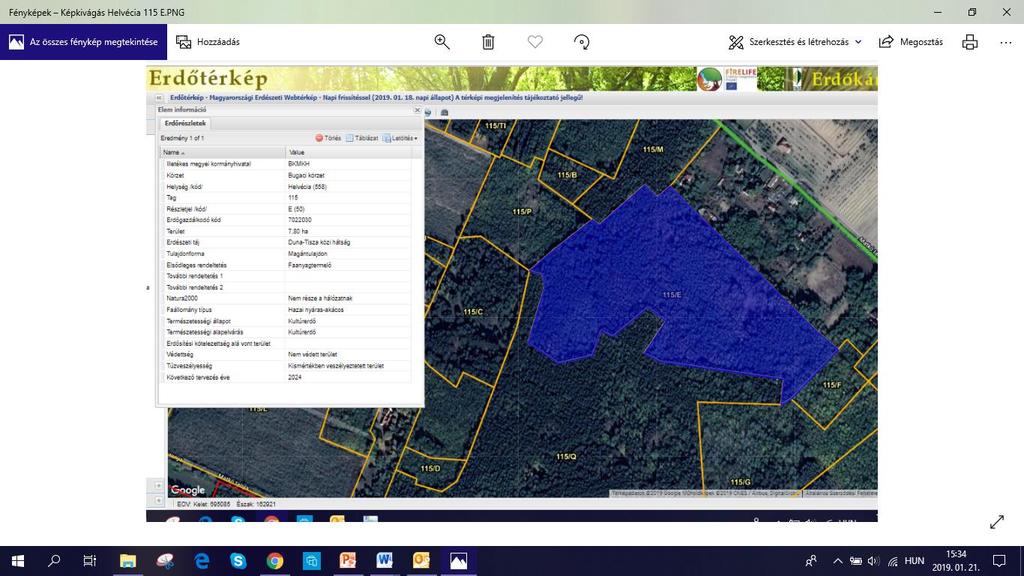Open File Explorer from the taskbar

click(128, 561)
